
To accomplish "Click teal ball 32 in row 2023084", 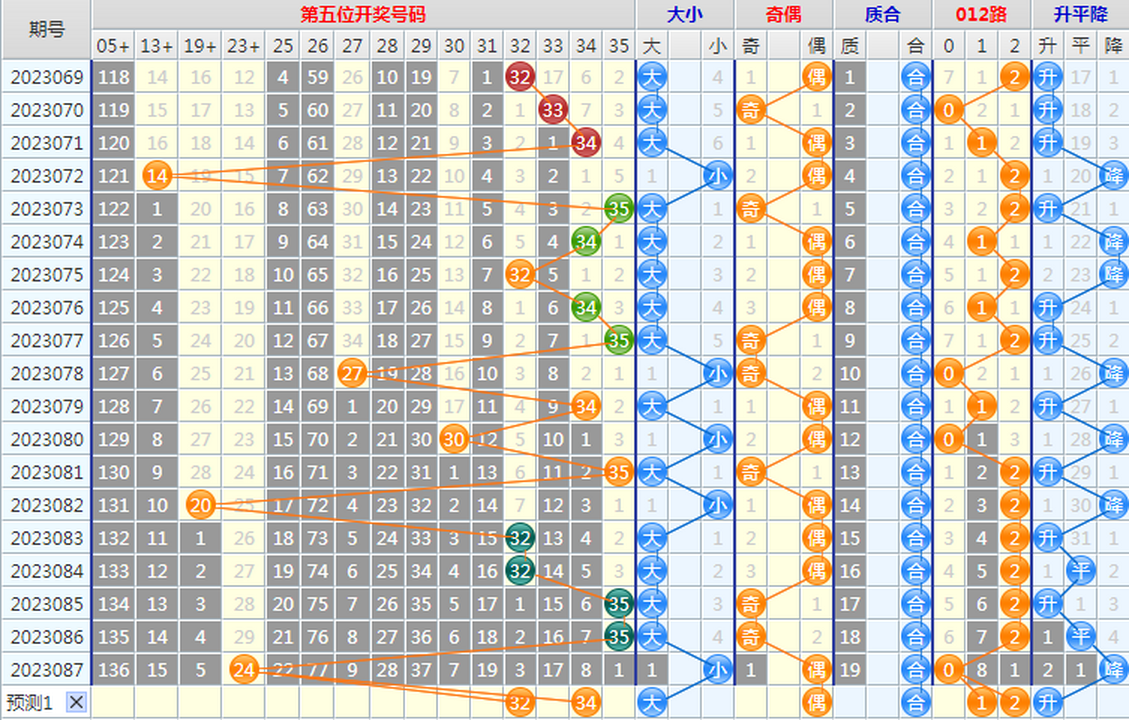I will click(x=519, y=571).
